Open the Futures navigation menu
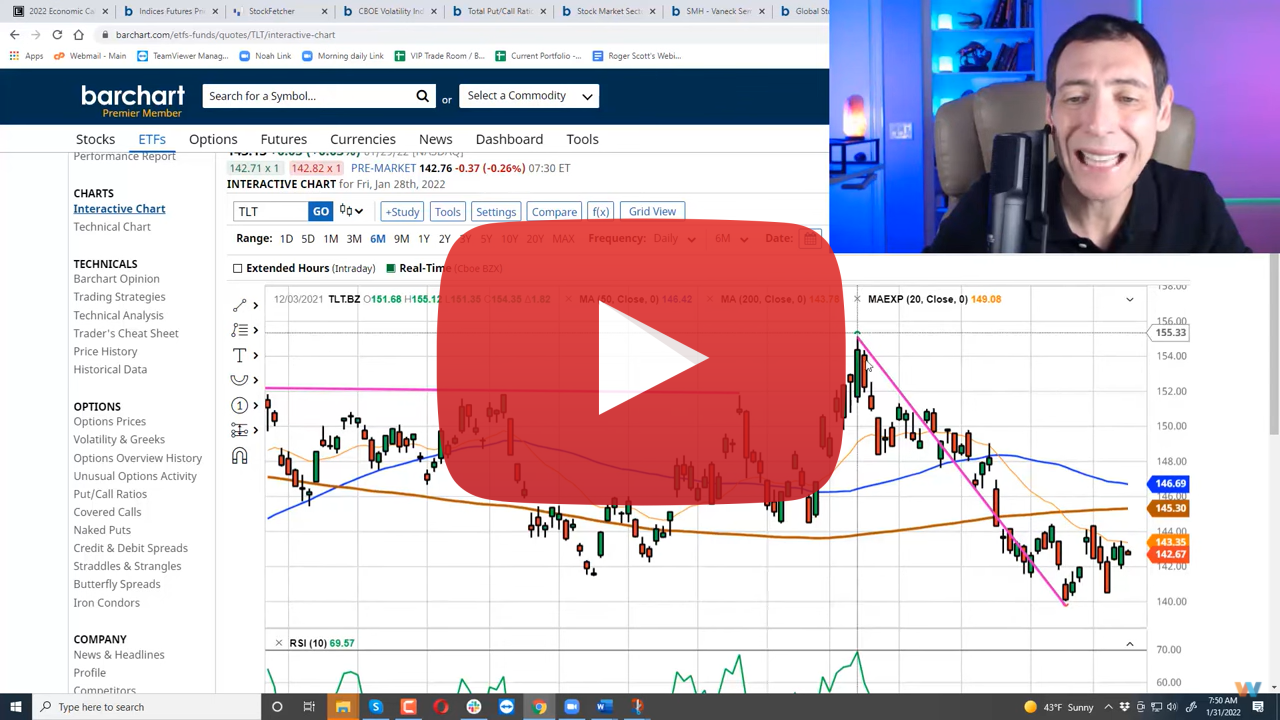The height and width of the screenshot is (720, 1280). tap(284, 139)
